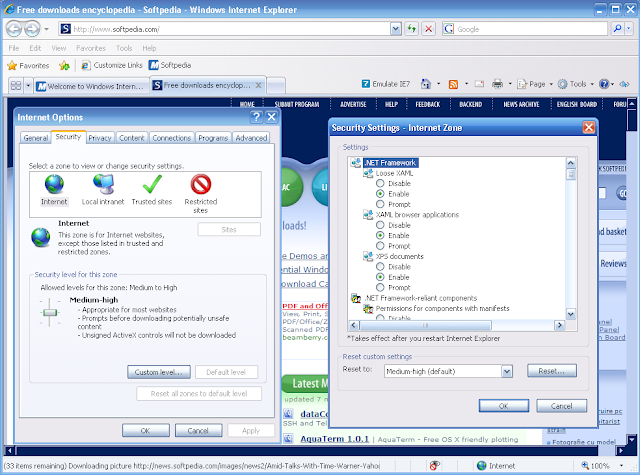Select the .NET Framework tree item
Viewport: 640px width, 475px height.
pos(391,162)
